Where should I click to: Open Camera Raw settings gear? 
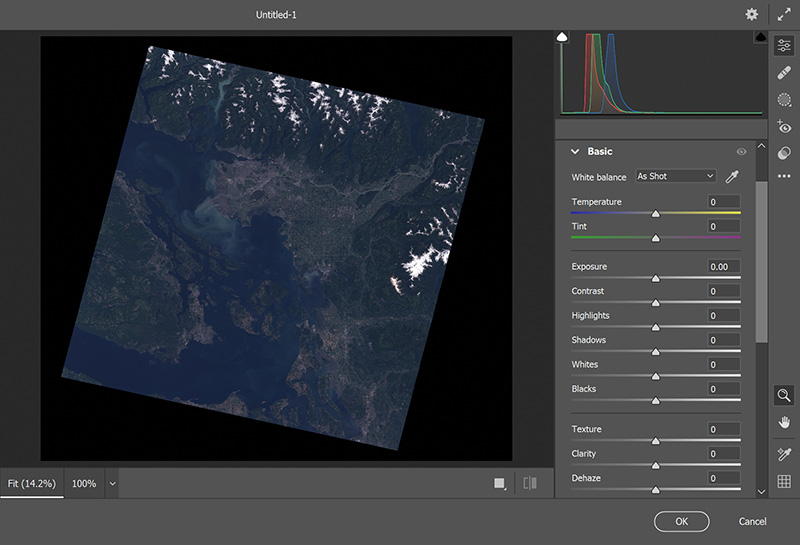[751, 14]
